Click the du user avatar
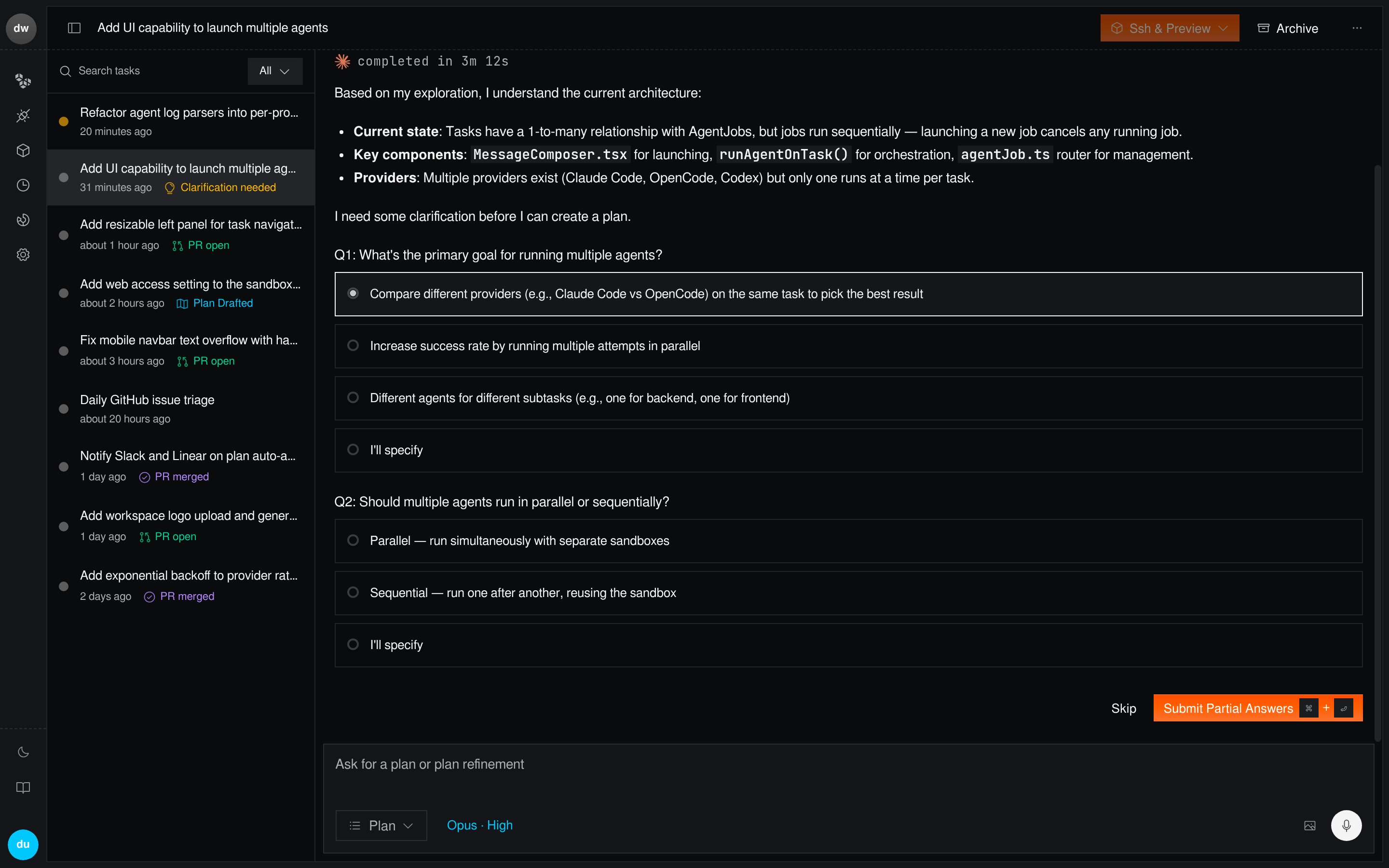Screen dimensions: 1389x868 (x=23, y=844)
